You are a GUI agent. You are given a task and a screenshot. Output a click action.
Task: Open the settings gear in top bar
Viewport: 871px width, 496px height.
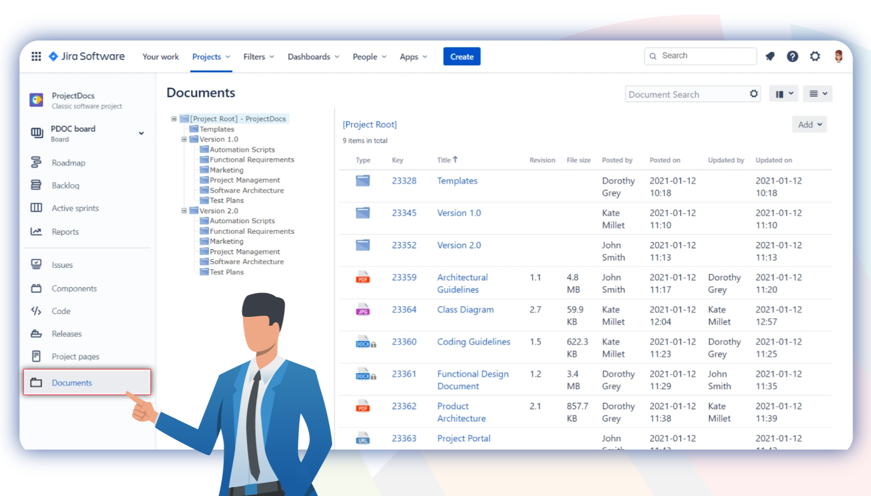click(x=815, y=57)
